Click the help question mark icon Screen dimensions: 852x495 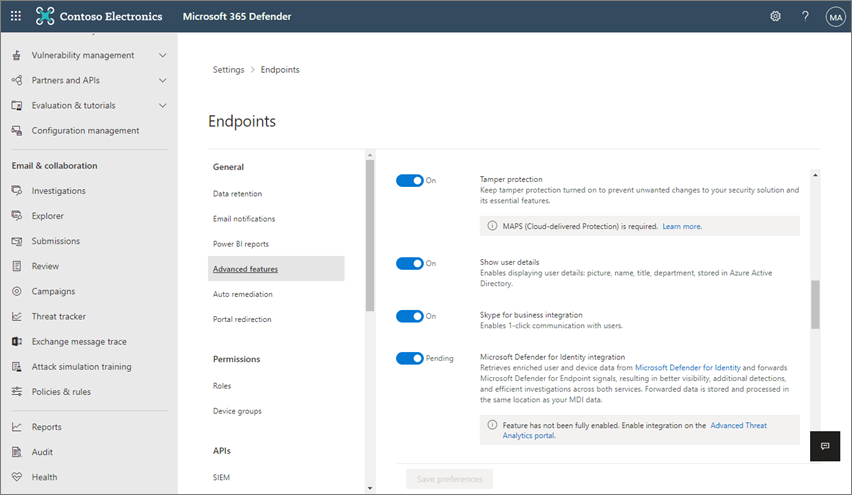805,16
